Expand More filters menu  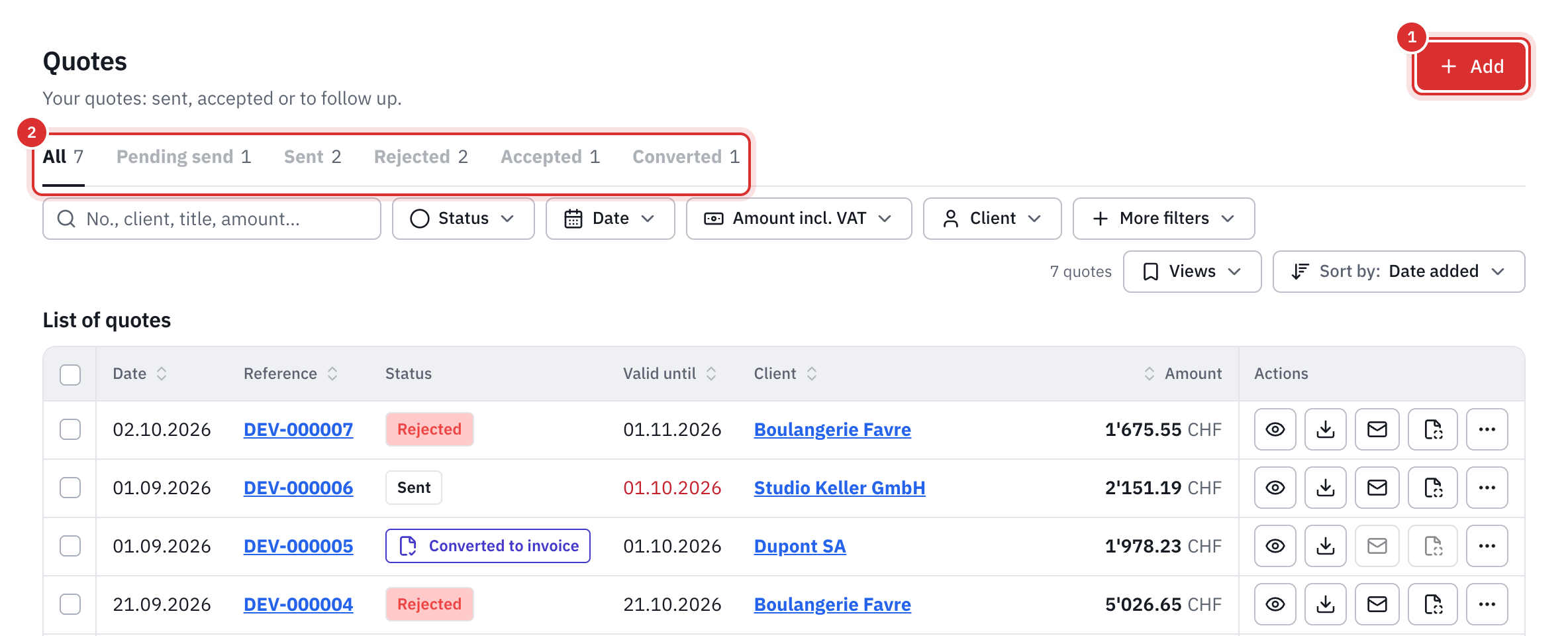[x=1163, y=219]
